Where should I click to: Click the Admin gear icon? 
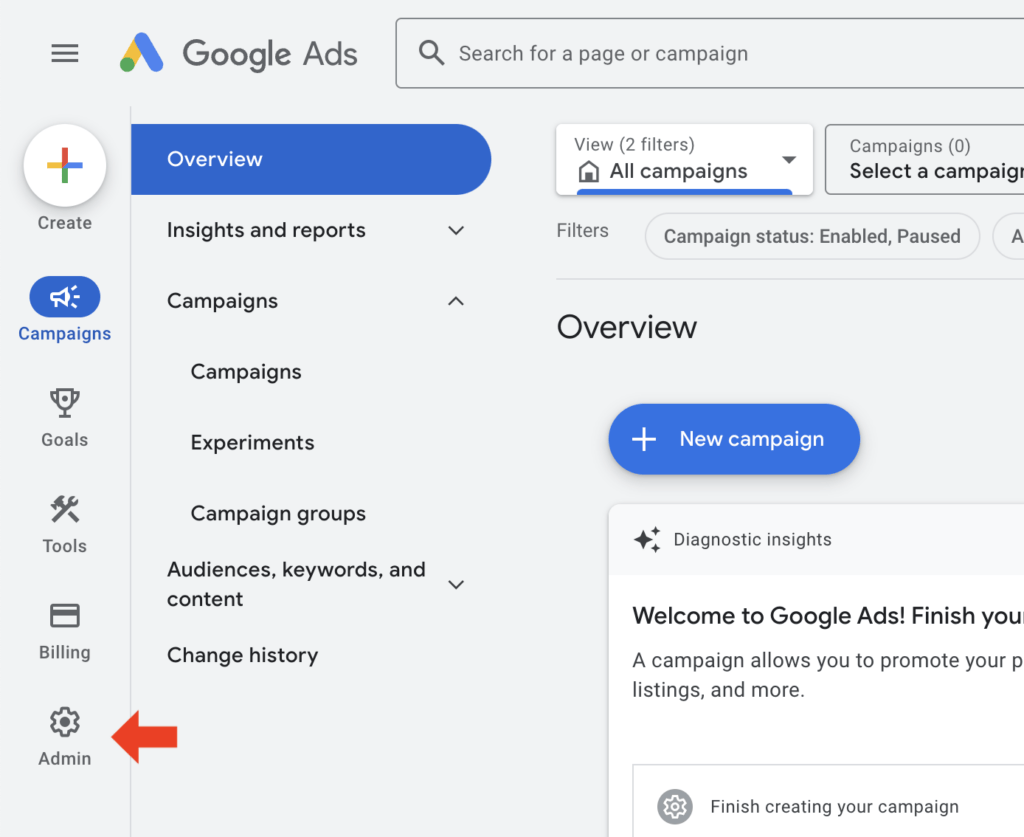click(64, 721)
